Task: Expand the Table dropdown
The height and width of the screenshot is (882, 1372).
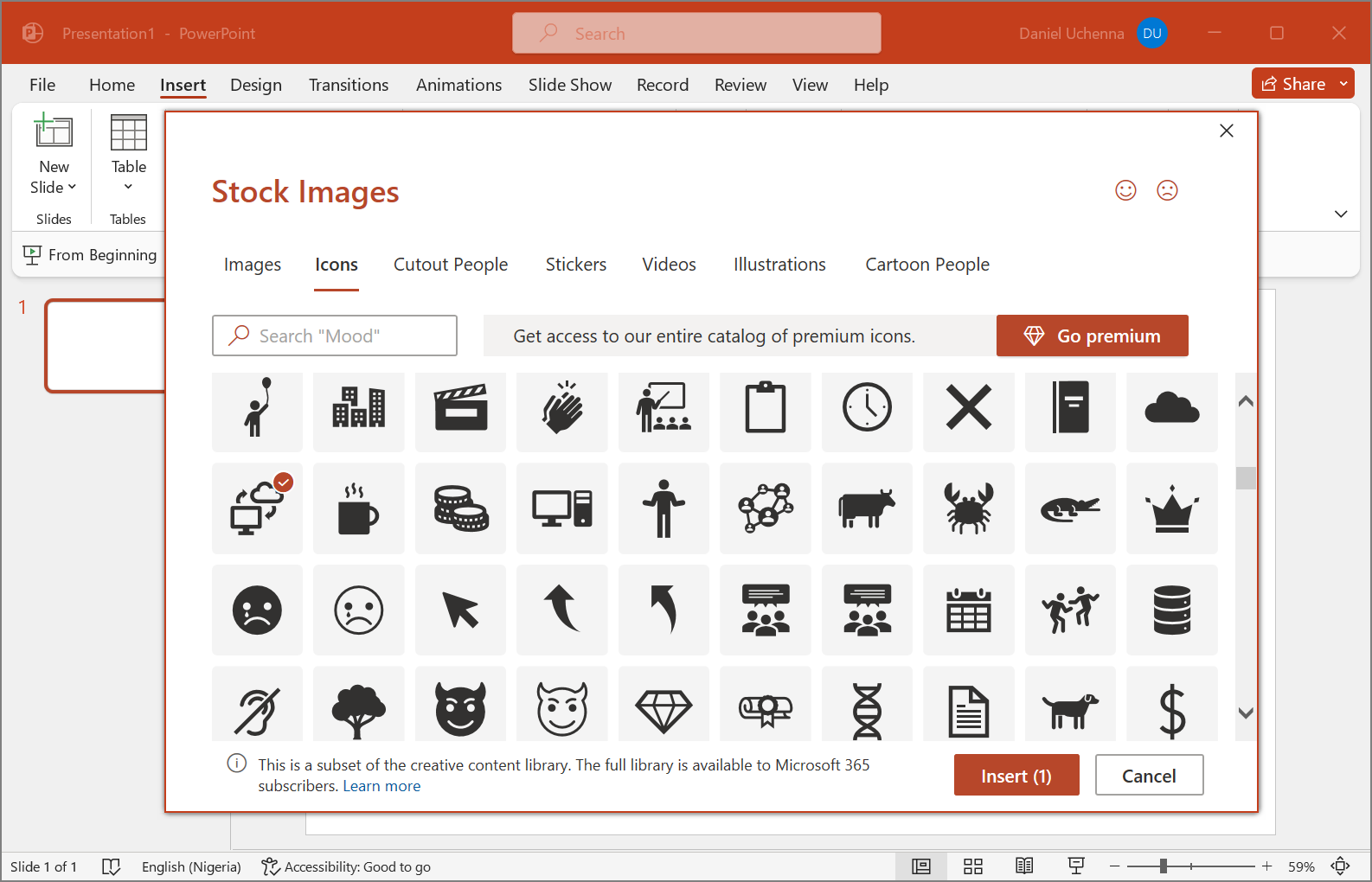Action: pyautogui.click(x=128, y=187)
